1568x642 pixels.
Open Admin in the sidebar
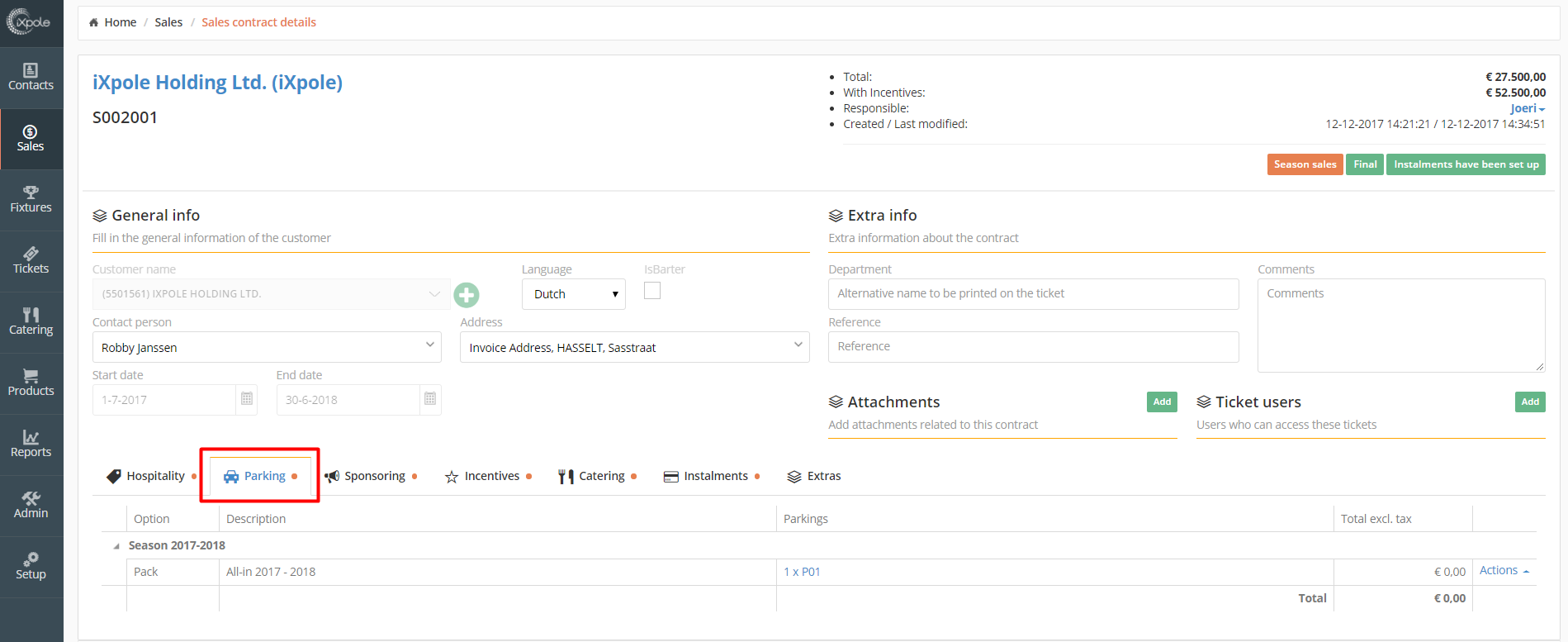[31, 506]
